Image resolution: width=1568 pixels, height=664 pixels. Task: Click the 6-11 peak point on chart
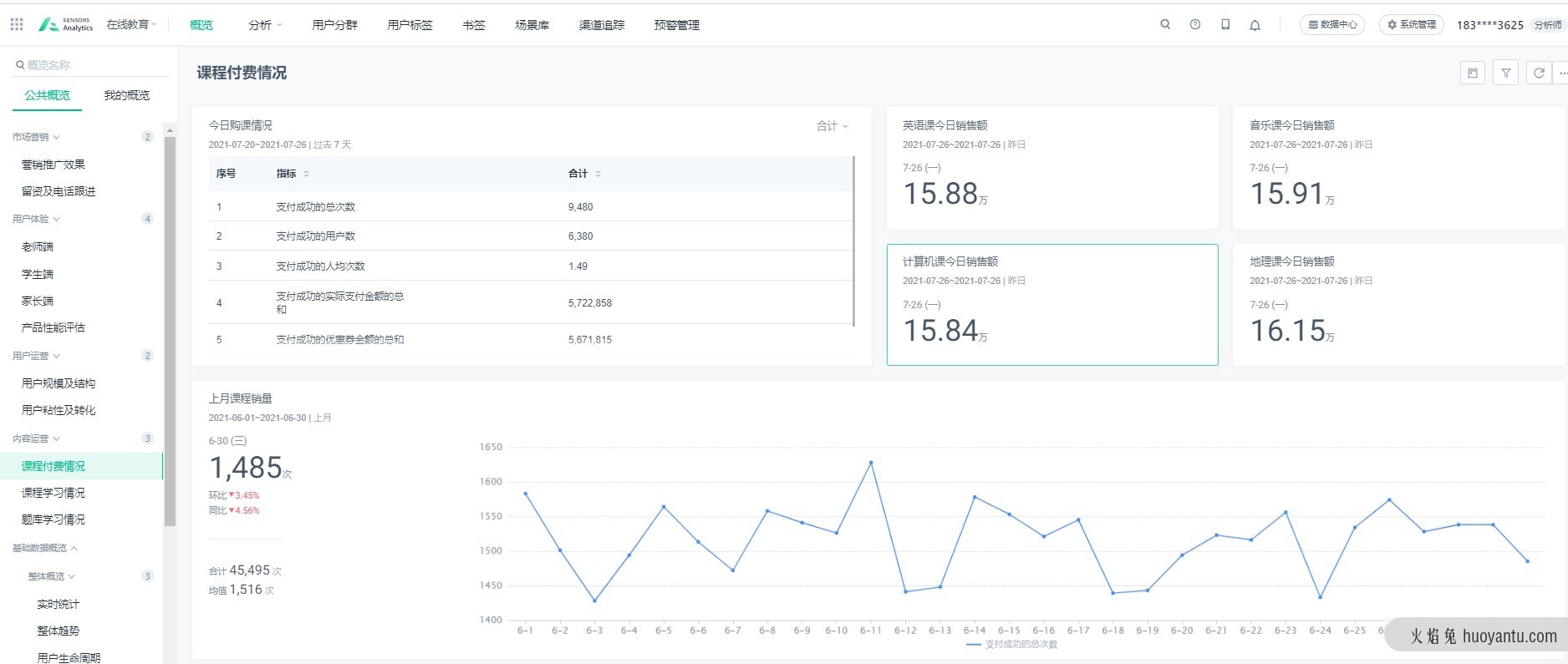click(x=871, y=463)
